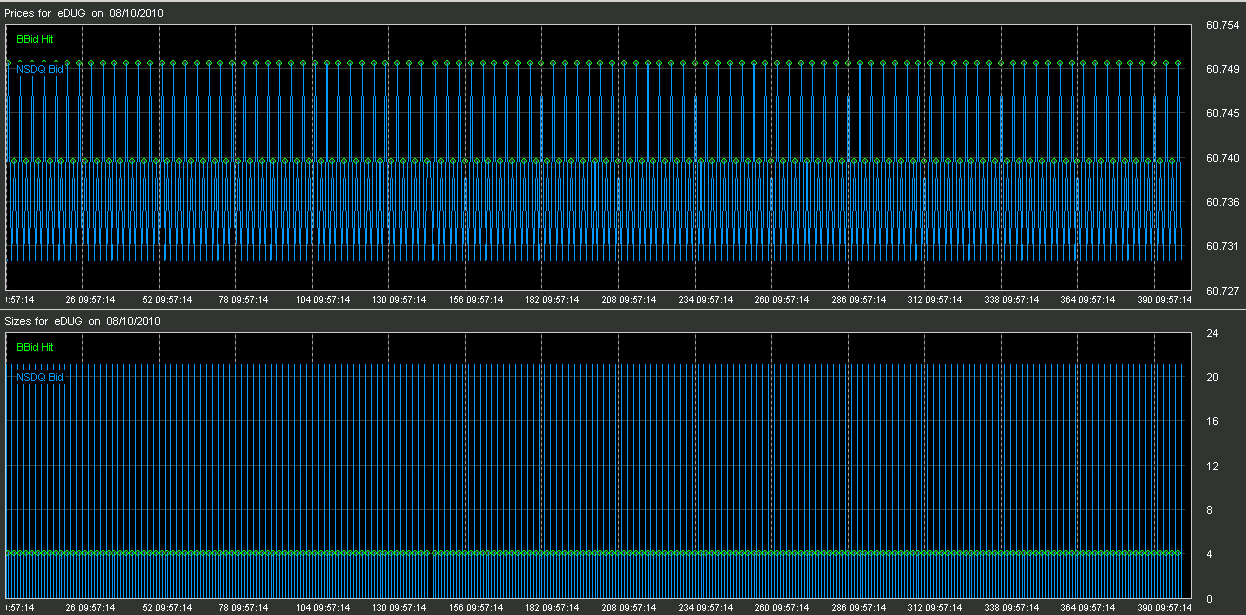This screenshot has width=1246, height=615.
Task: Click the BBid Hit legend in Prices chart
Action: 34,39
